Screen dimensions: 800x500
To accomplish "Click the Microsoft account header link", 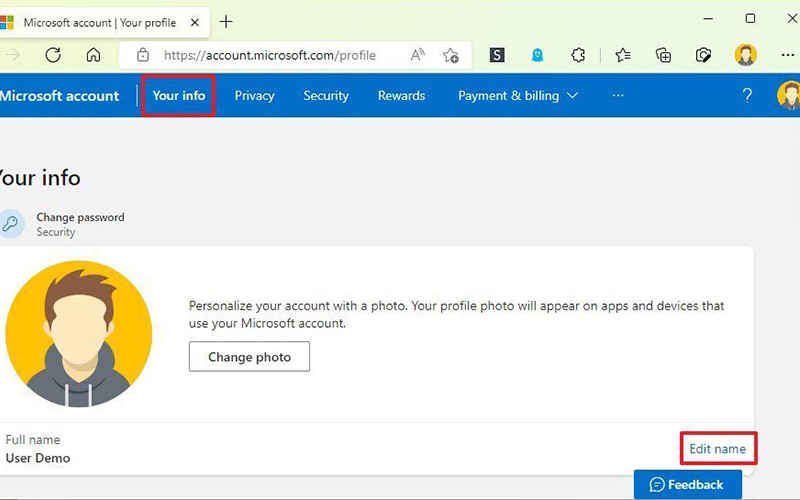I will pos(59,95).
